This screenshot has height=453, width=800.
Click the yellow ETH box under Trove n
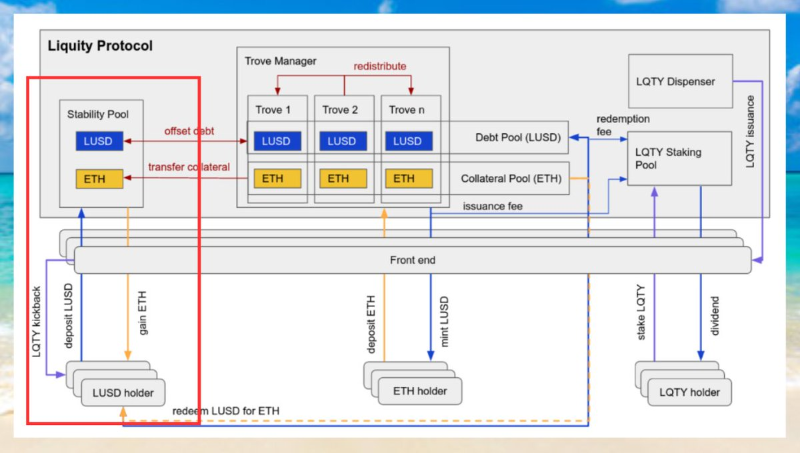coord(409,179)
